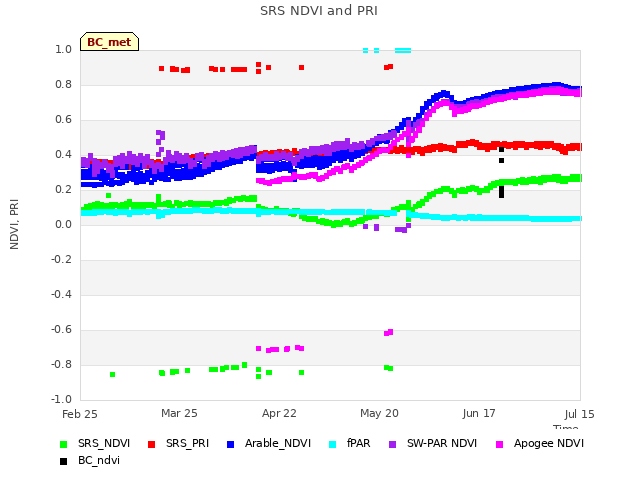640x480 pixels.
Task: Click the 0.8 y-axis tick label
Action: pos(63,84)
